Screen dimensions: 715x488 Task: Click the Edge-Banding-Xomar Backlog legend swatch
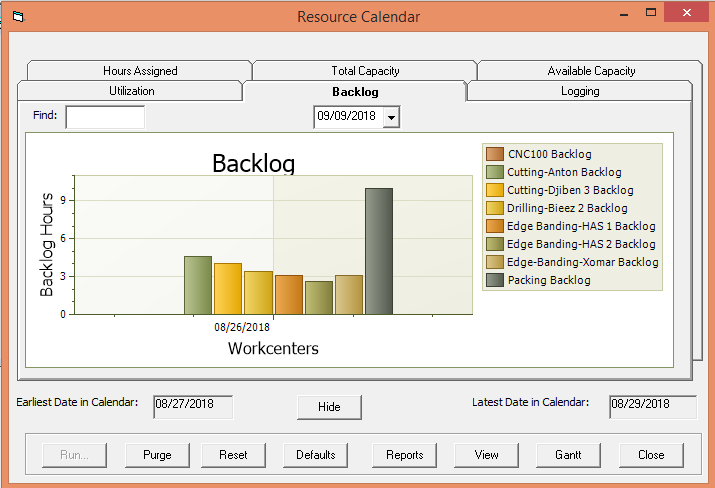pyautogui.click(x=495, y=262)
